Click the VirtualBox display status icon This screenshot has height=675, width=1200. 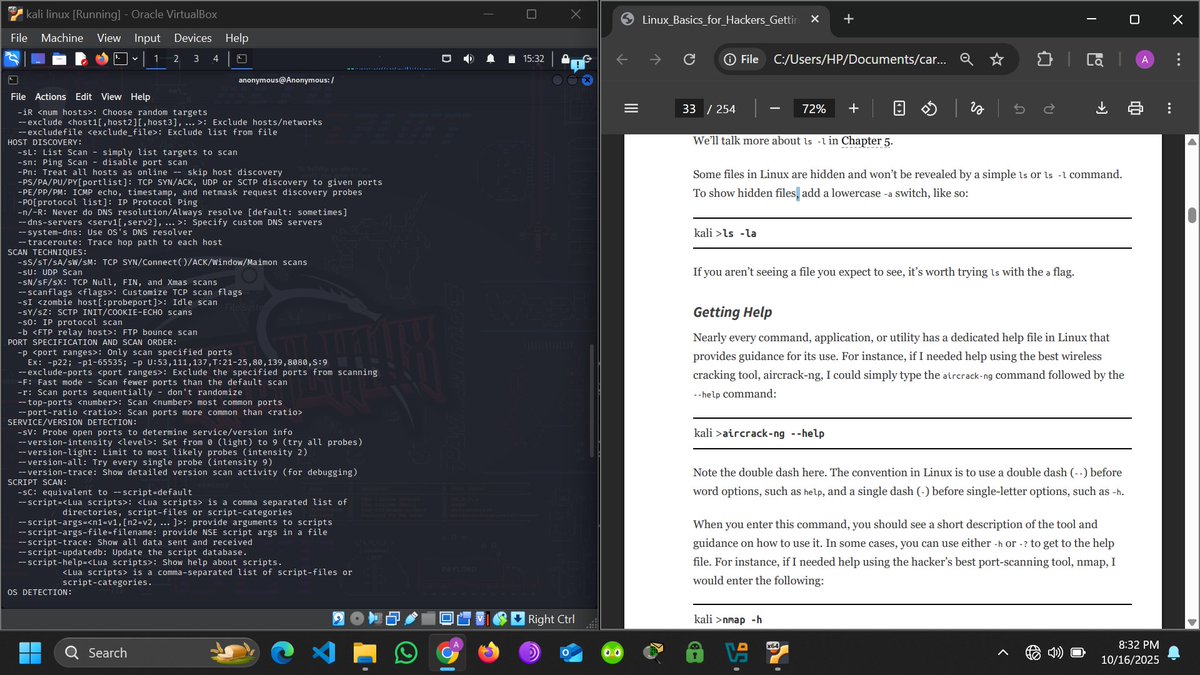click(x=445, y=619)
